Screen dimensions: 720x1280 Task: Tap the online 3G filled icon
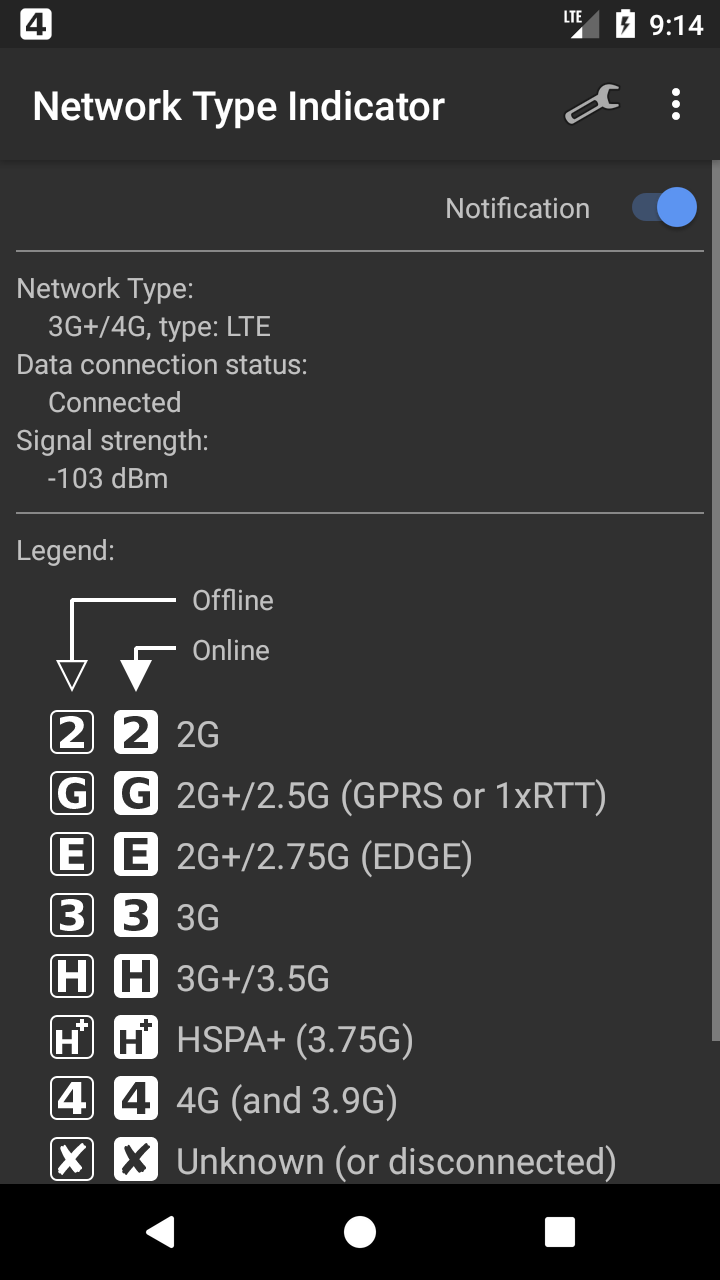[136, 917]
